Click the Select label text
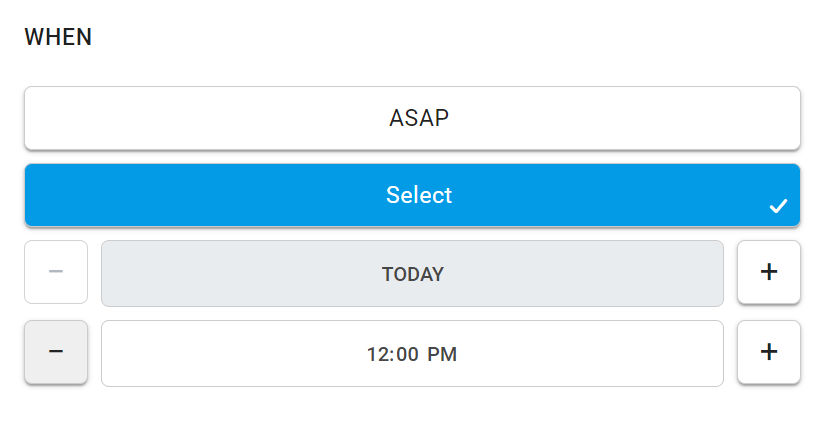Screen dimensions: 822x422 [419, 195]
